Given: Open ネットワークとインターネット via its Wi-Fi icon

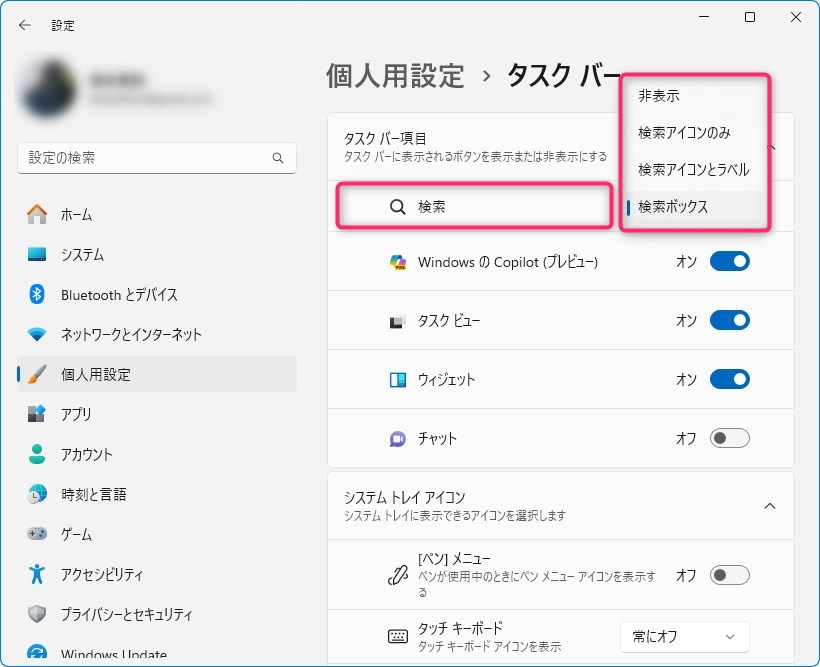Looking at the screenshot, I should 37,334.
